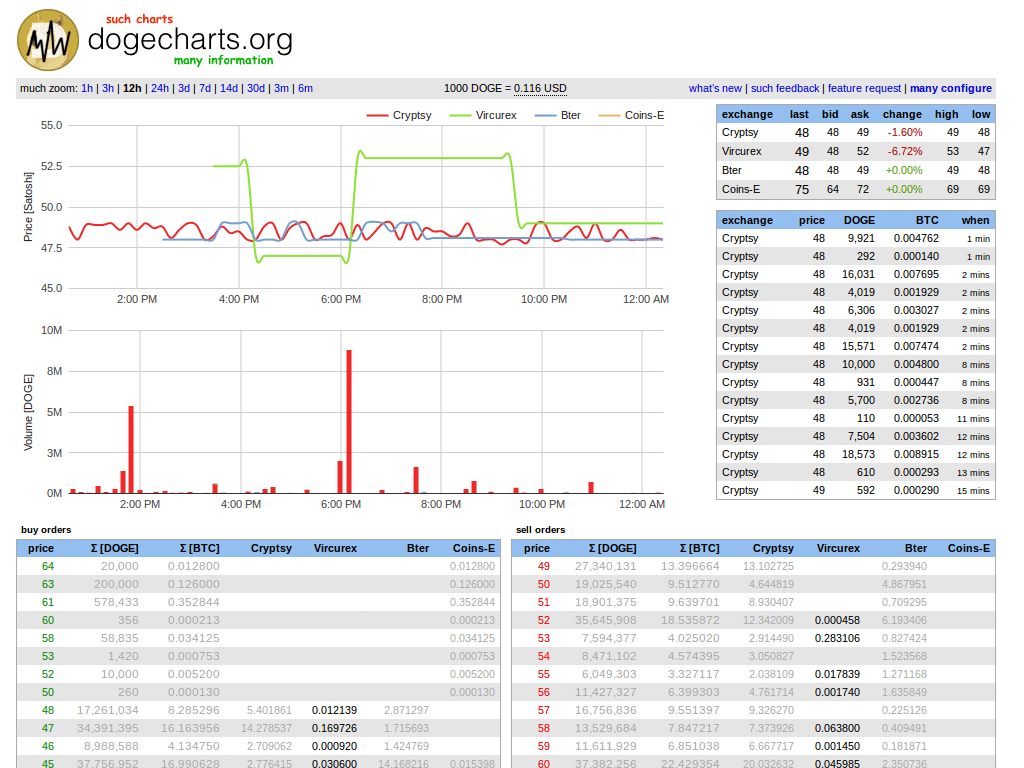The width and height of the screenshot is (1024, 768).
Task: Click the trade with 16,031 DOGE
Action: tap(856, 275)
